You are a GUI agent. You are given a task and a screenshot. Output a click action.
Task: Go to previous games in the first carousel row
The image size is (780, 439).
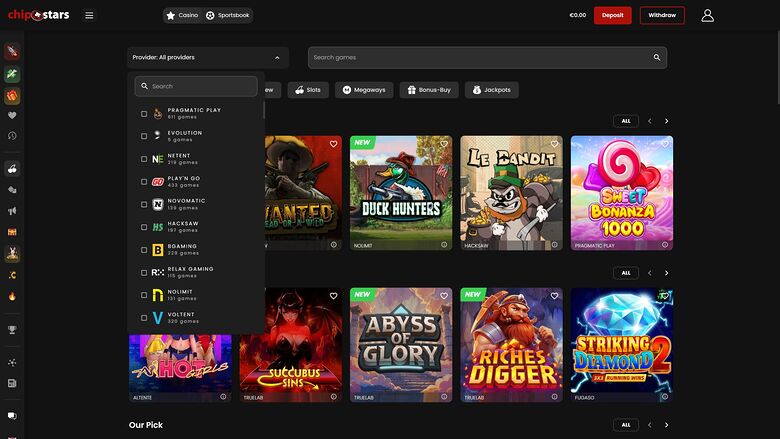click(x=650, y=121)
